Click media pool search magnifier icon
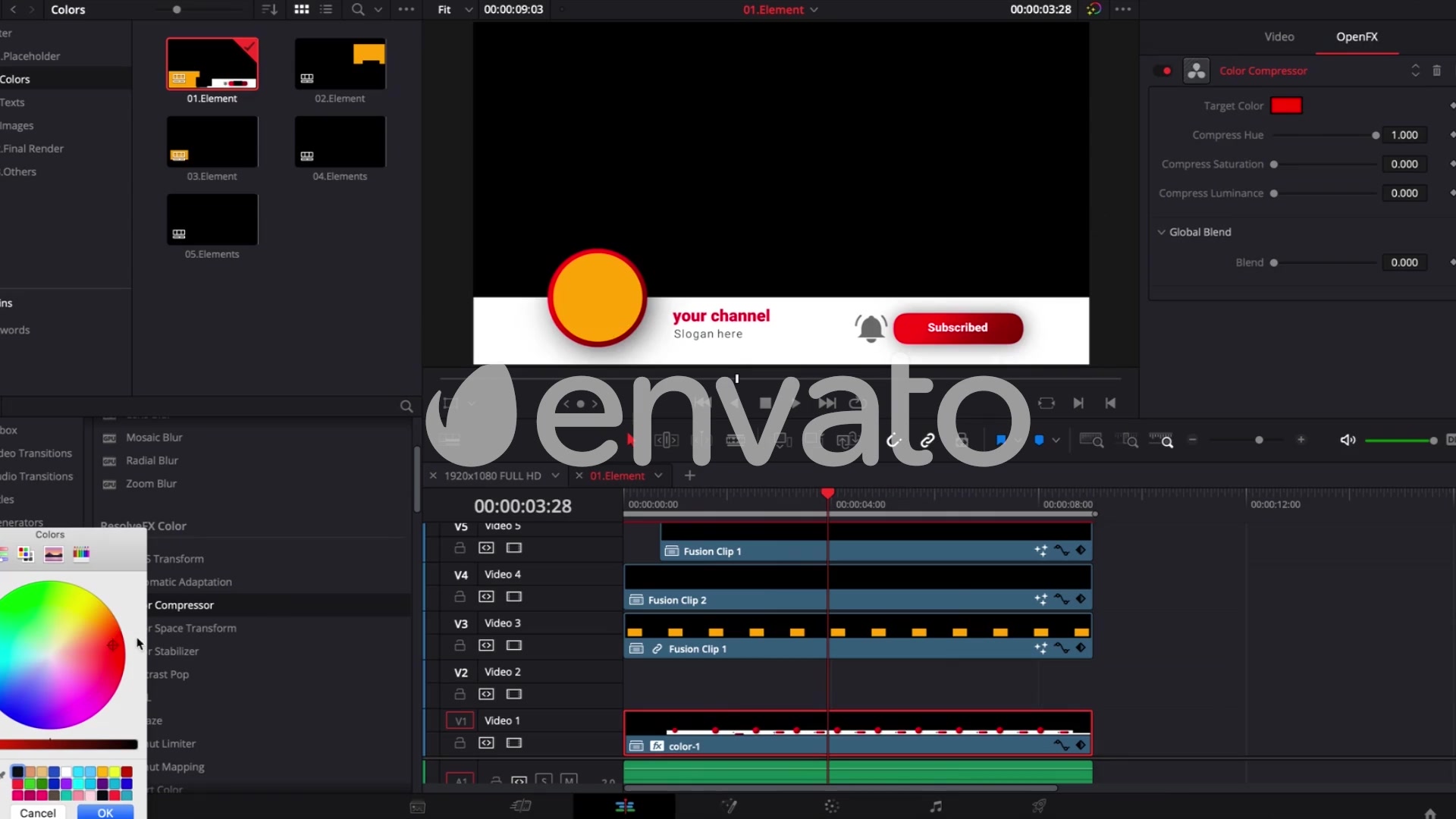The height and width of the screenshot is (819, 1456). click(358, 10)
